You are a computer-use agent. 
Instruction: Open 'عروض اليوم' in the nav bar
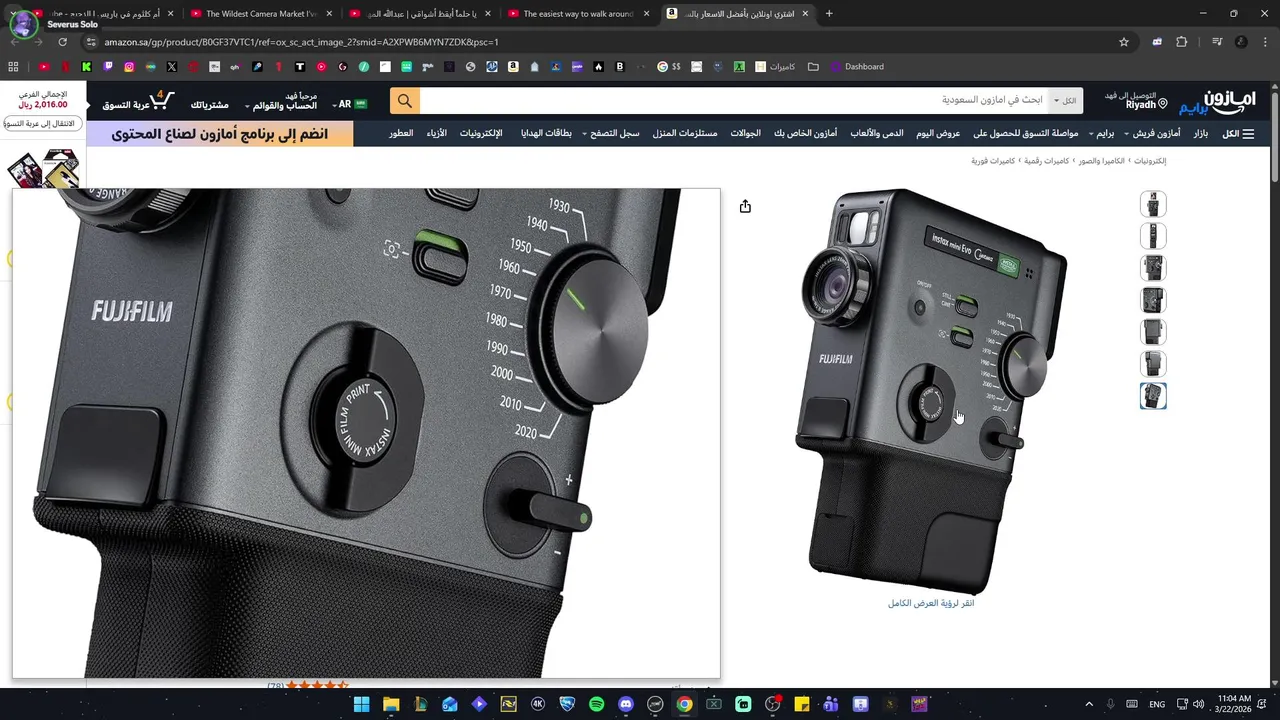pos(938,133)
